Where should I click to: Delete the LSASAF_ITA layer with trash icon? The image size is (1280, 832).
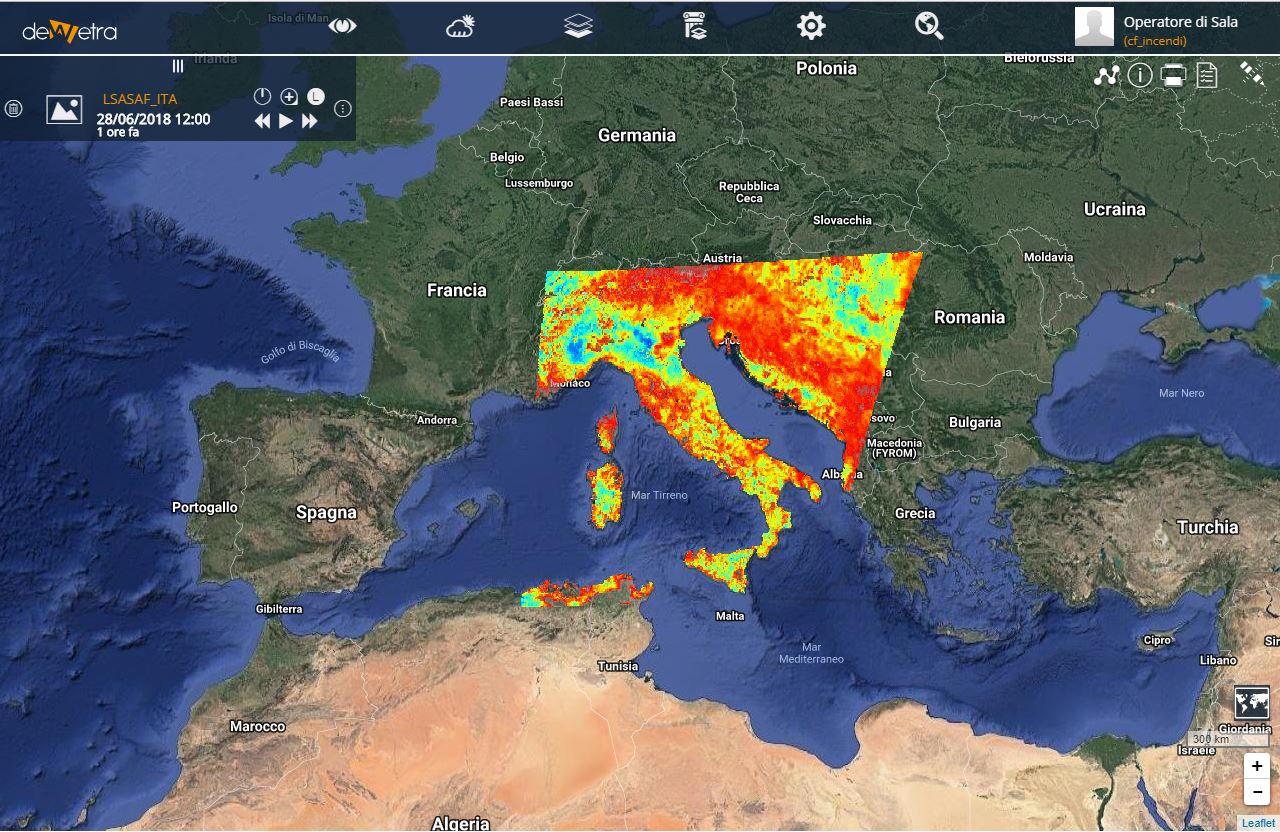coord(14,108)
